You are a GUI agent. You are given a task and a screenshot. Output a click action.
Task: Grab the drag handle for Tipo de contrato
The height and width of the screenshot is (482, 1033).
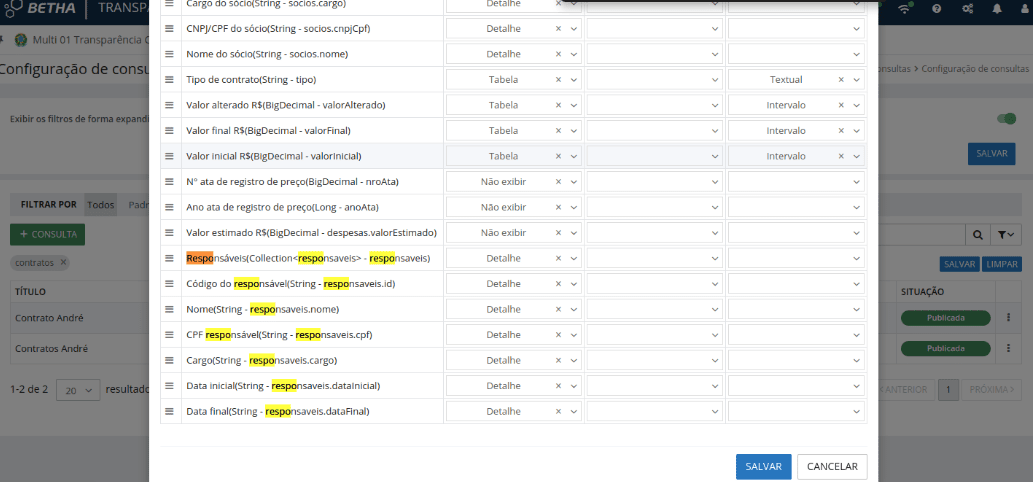[x=169, y=79]
